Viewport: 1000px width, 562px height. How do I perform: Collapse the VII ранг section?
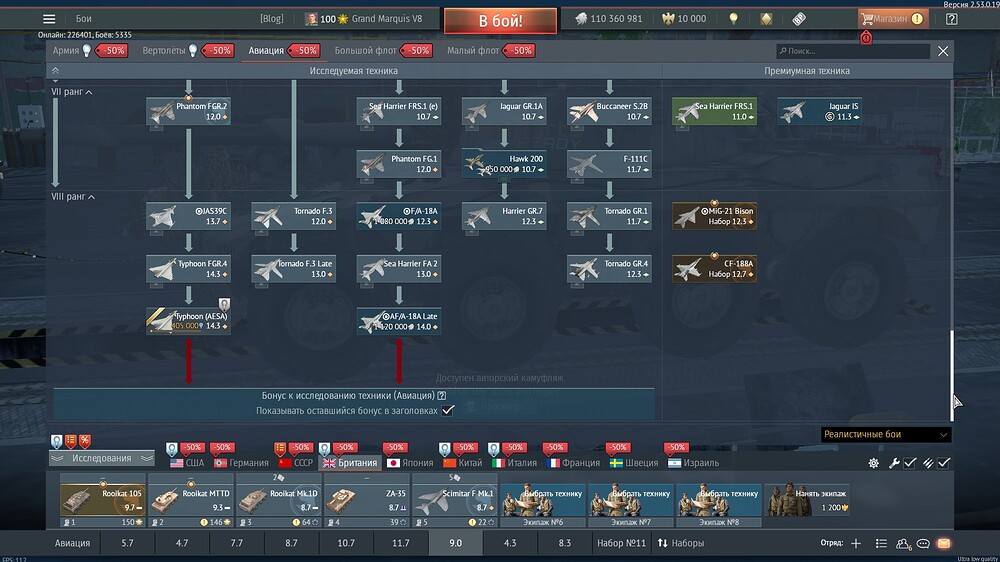pyautogui.click(x=89, y=92)
